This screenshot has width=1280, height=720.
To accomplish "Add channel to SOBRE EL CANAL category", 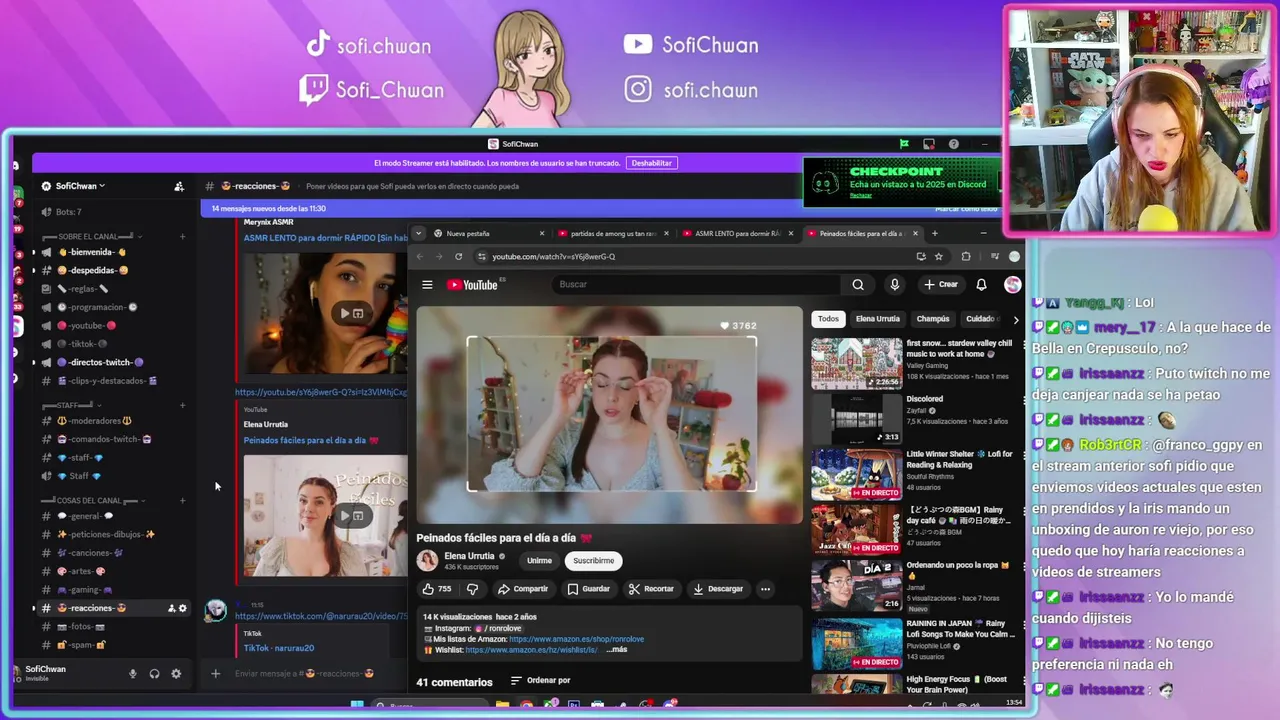I will 182,237.
